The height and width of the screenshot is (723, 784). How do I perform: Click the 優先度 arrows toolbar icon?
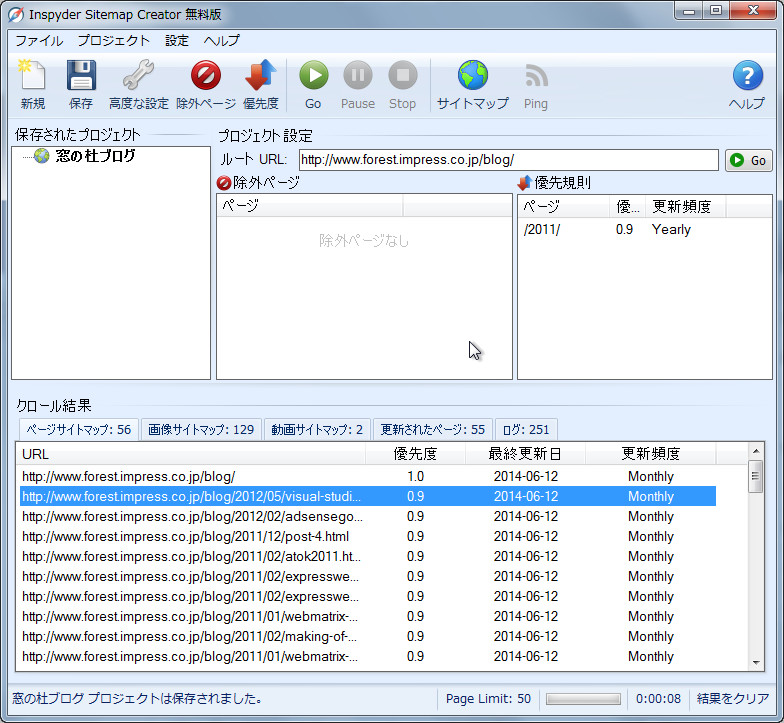pos(260,76)
